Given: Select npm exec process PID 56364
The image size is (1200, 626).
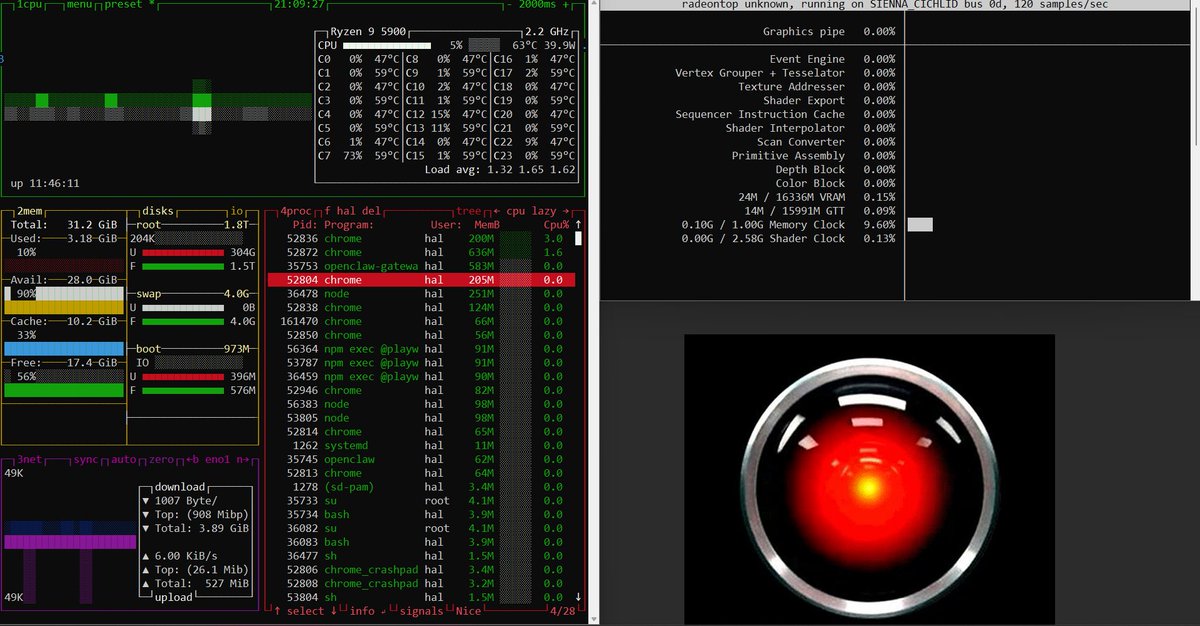Looking at the screenshot, I should pos(422,349).
